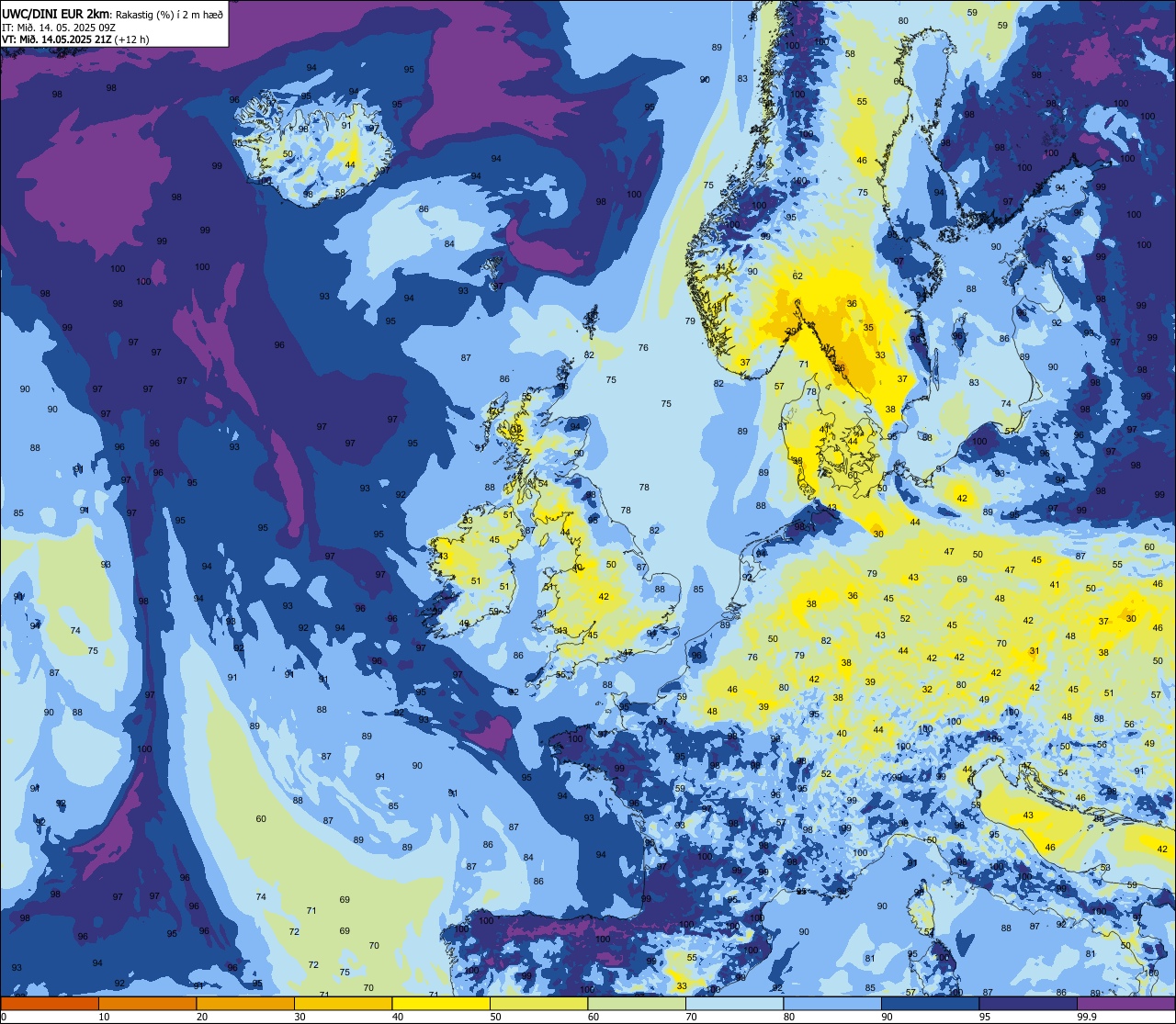
Task: Click the legend tick label 20
Action: point(202,1016)
